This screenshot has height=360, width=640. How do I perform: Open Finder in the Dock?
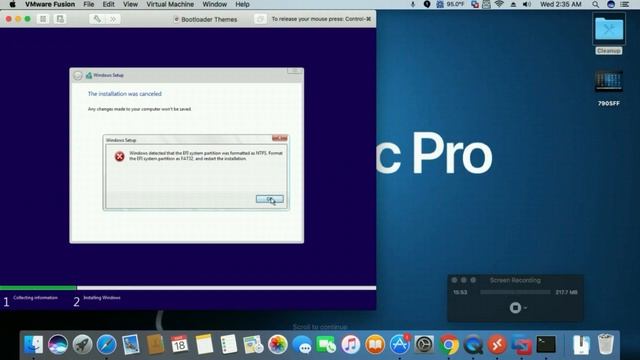pos(33,344)
